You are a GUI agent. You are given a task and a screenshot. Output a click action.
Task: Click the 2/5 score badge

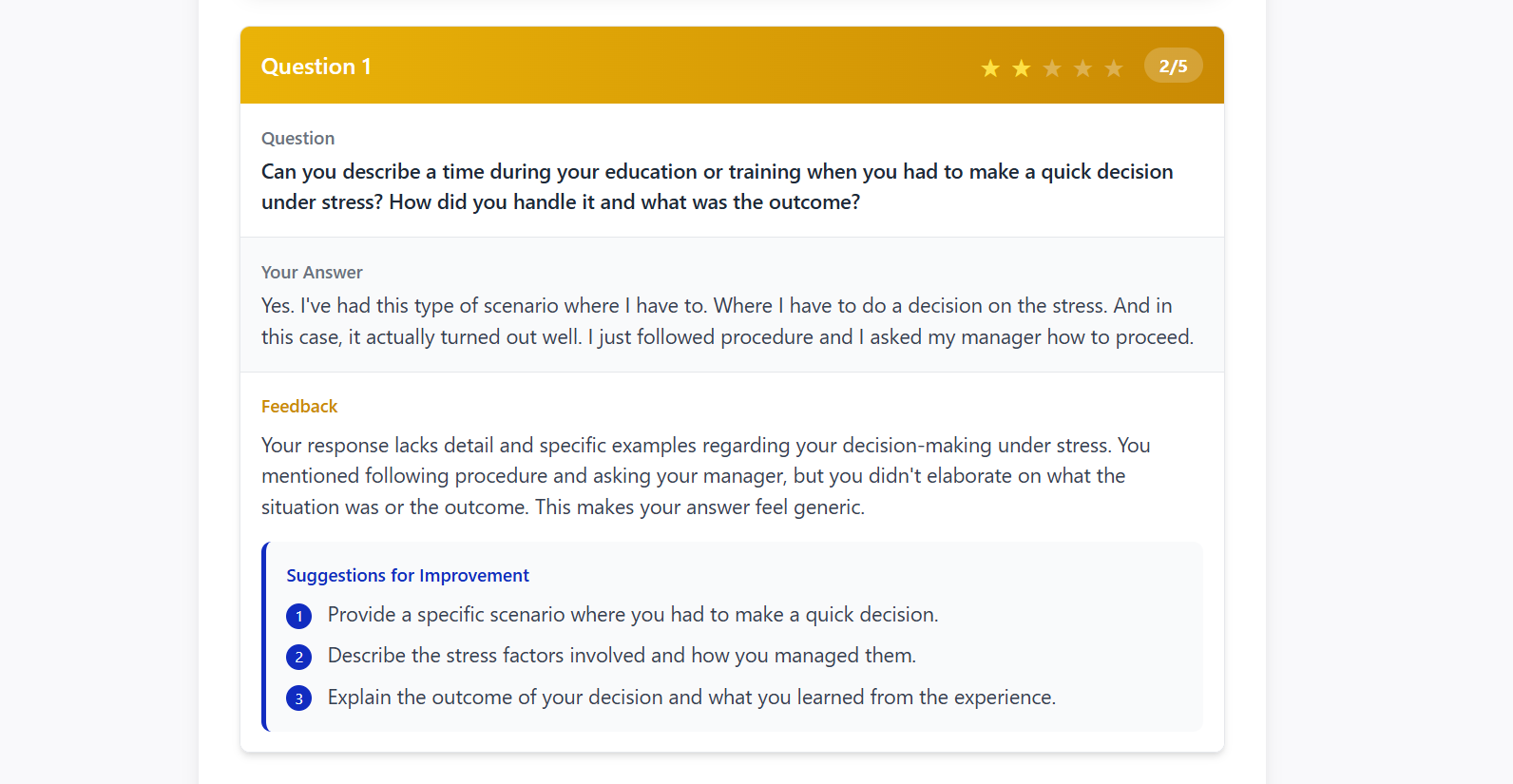(x=1174, y=66)
